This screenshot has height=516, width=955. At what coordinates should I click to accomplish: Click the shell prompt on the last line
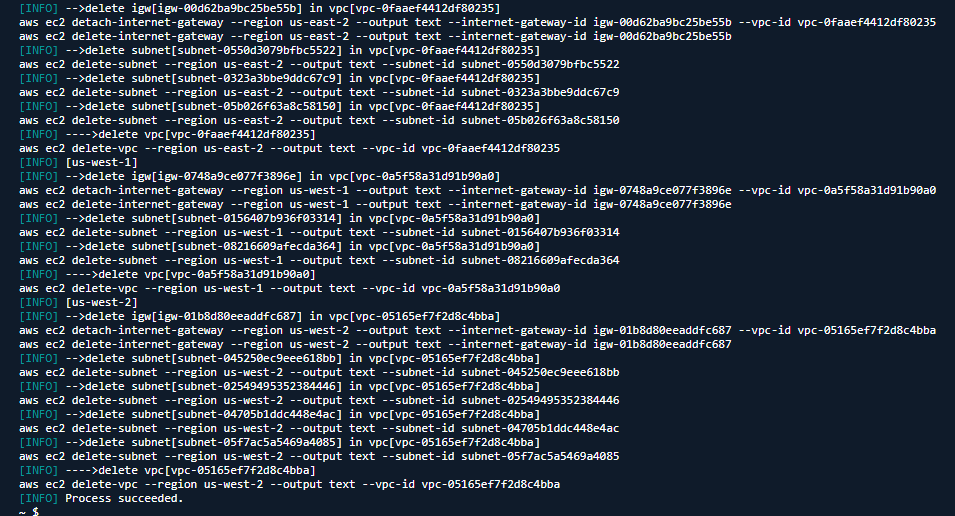click(28, 511)
